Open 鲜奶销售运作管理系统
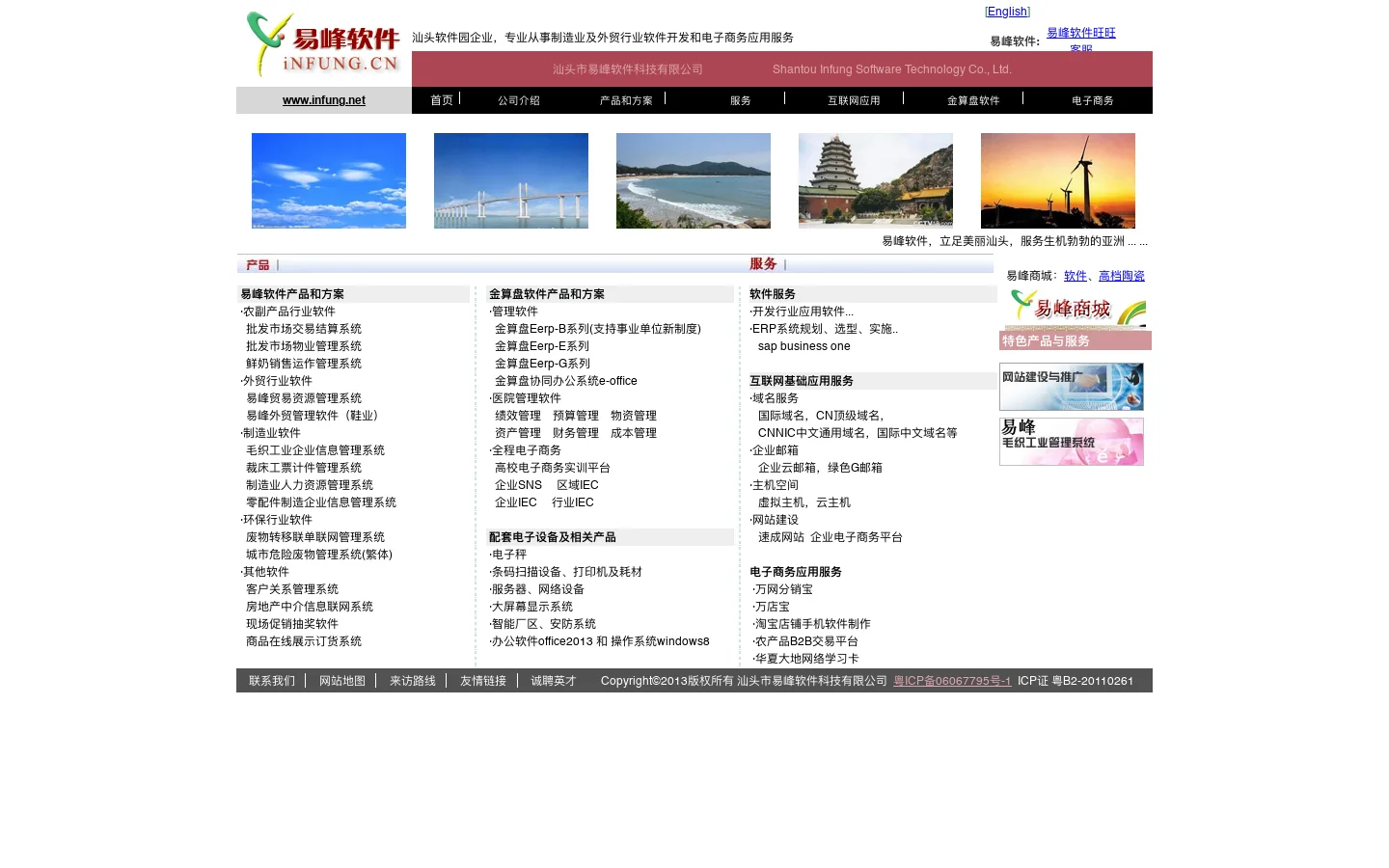The width and height of the screenshot is (1389, 868). point(304,364)
